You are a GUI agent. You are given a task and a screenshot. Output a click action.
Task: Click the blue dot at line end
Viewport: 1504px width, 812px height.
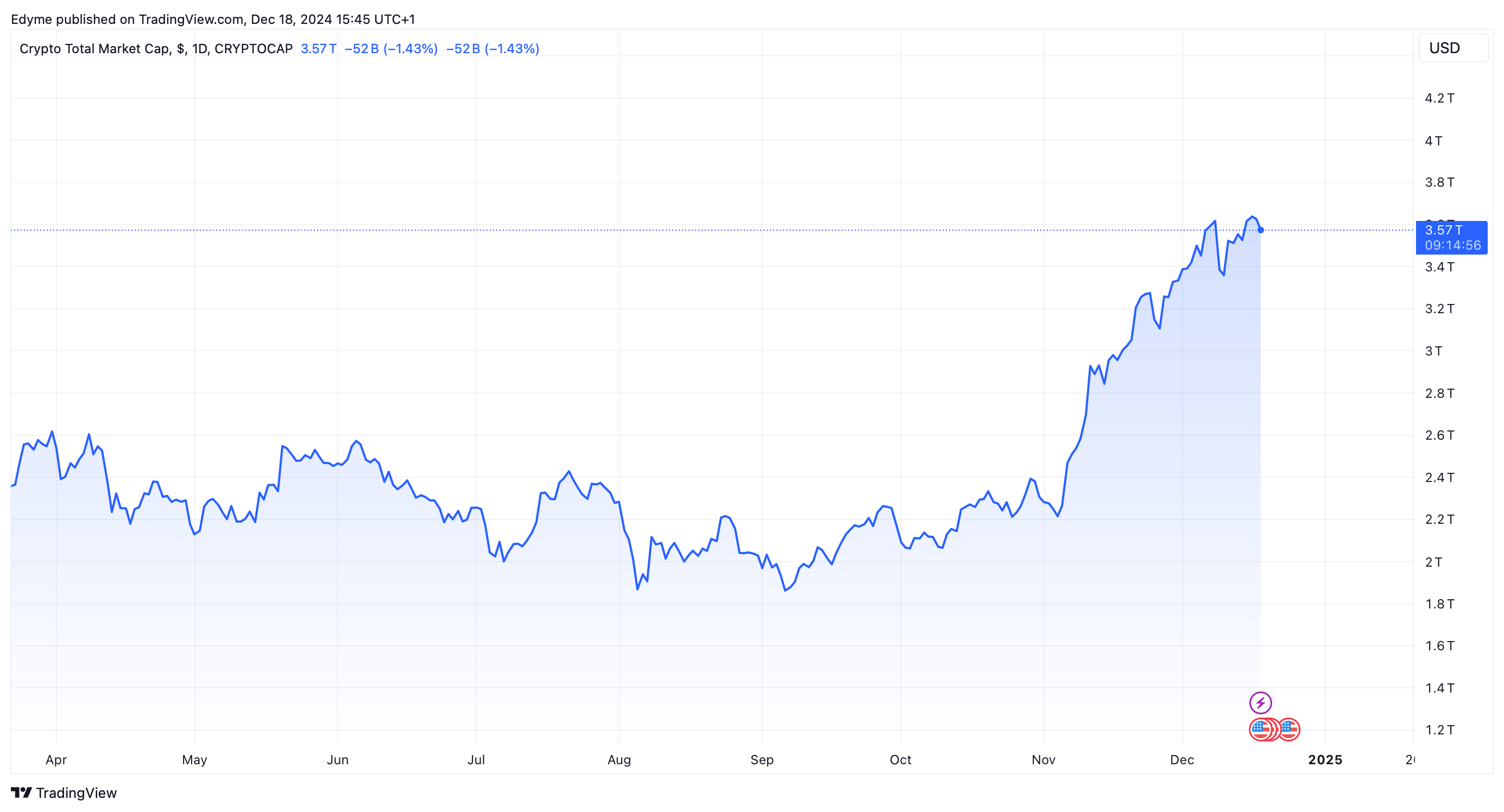tap(1261, 230)
